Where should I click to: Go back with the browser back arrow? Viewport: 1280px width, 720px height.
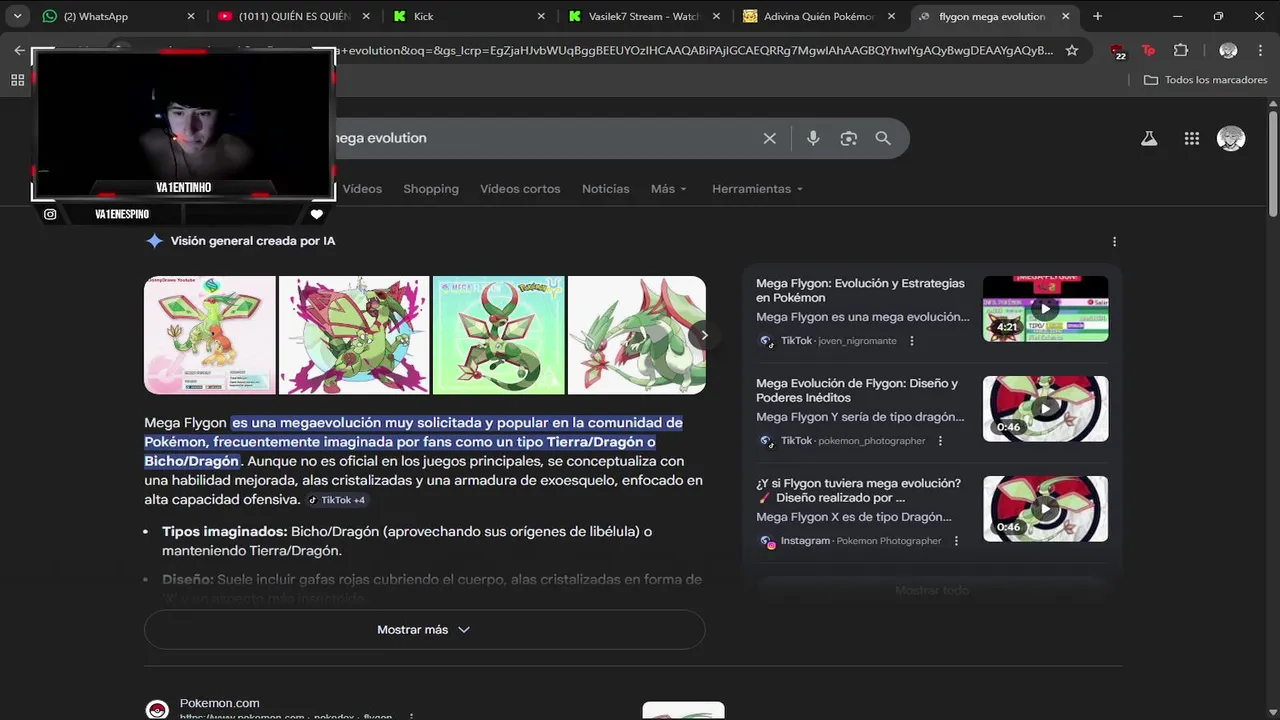20,50
